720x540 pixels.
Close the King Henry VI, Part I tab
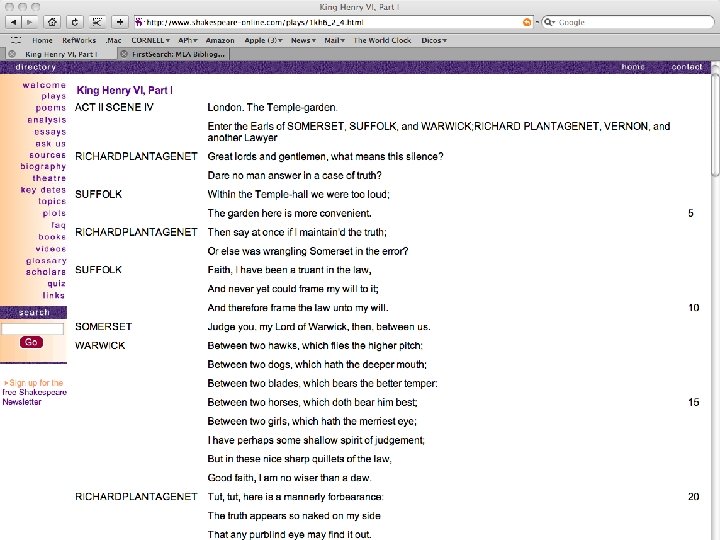[x=12, y=54]
